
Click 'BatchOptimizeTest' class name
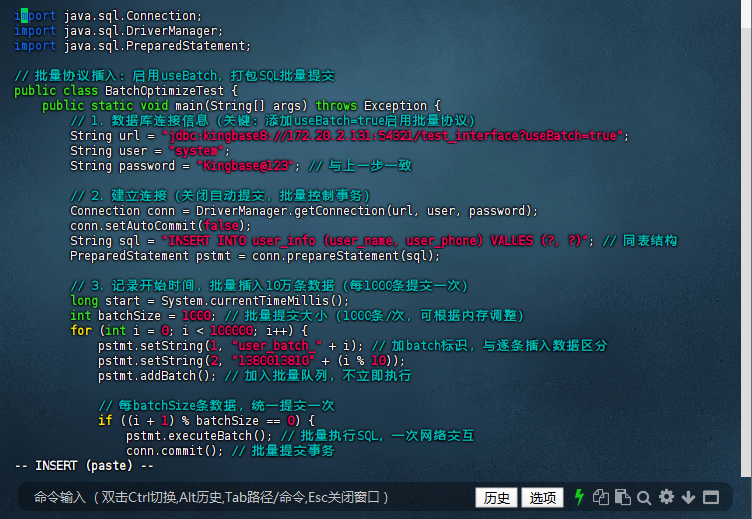click(x=164, y=91)
